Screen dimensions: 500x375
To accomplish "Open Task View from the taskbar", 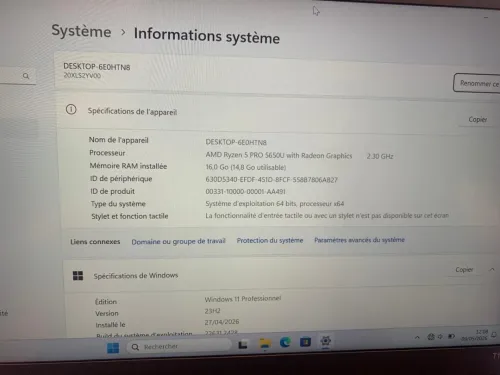I will (x=243, y=345).
